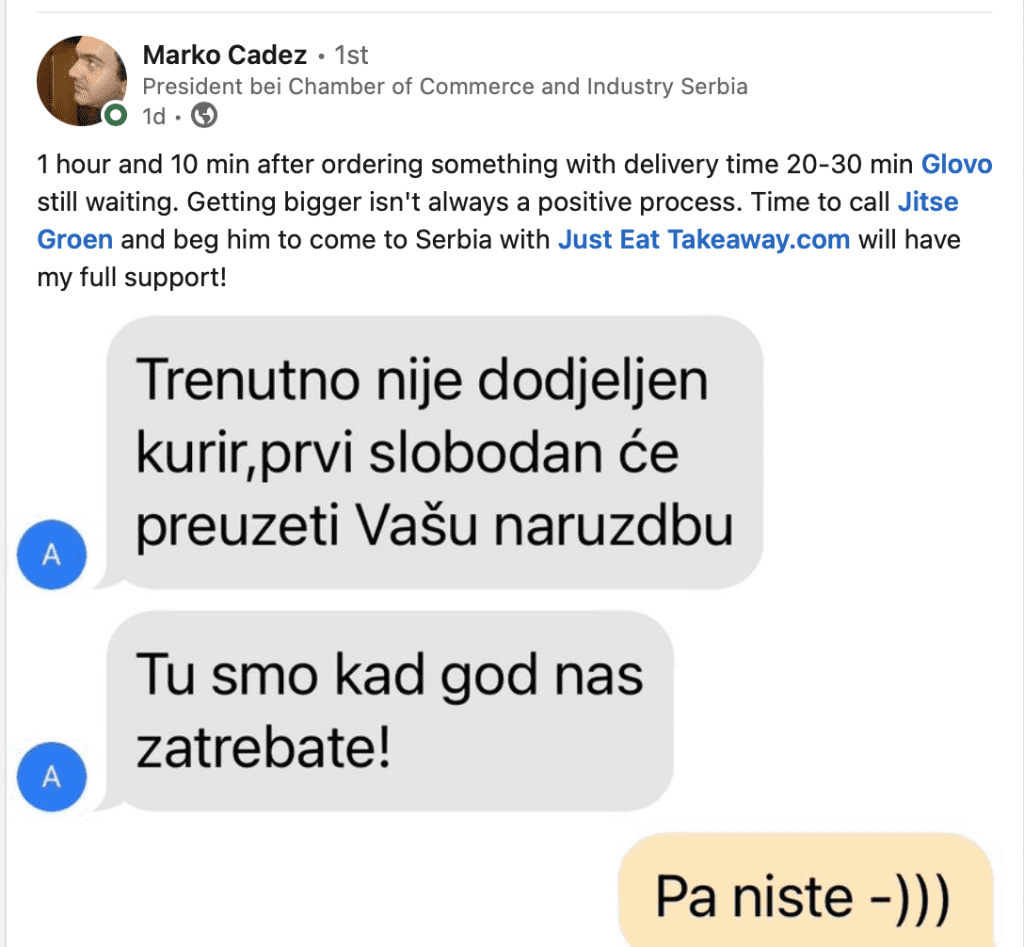Open the Just Eat Takeaway.com mention
The image size is (1024, 947).
(704, 240)
